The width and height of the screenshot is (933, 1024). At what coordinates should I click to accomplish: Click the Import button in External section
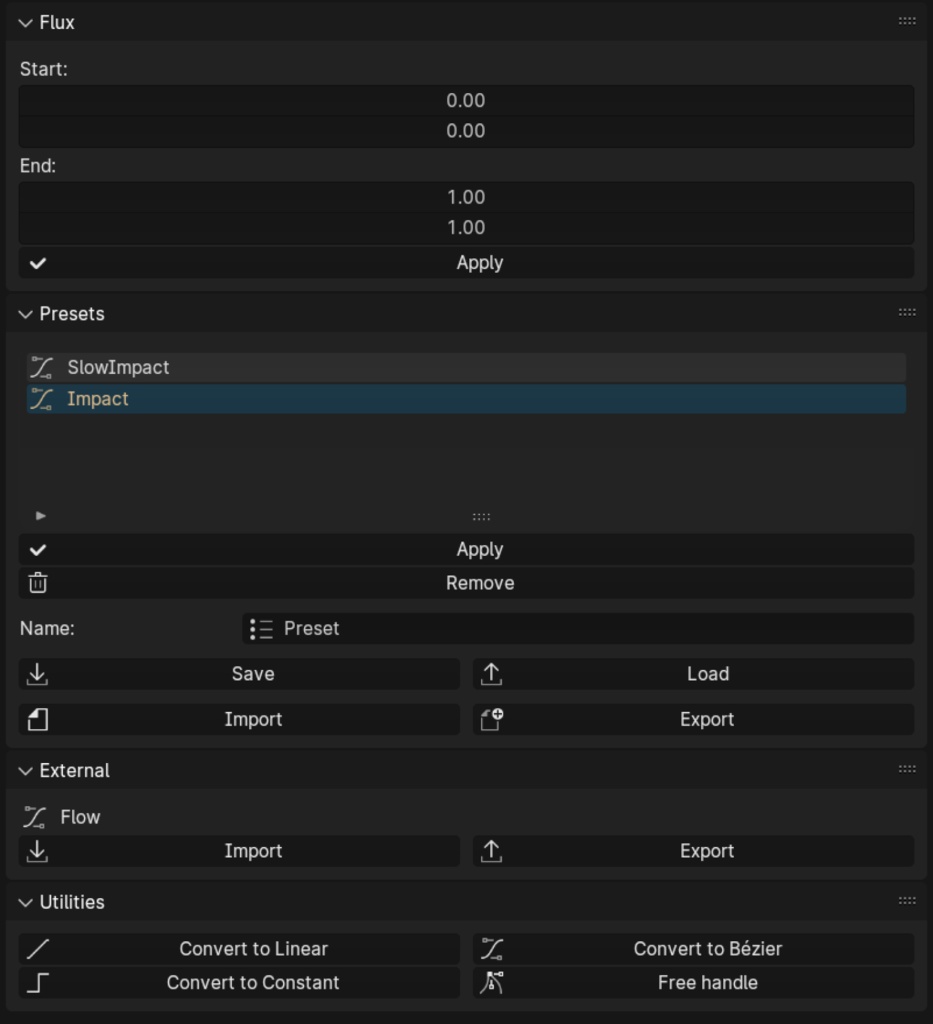[x=253, y=851]
